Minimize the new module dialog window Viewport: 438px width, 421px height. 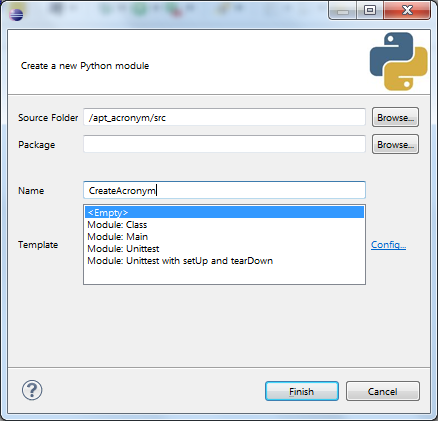coord(343,11)
